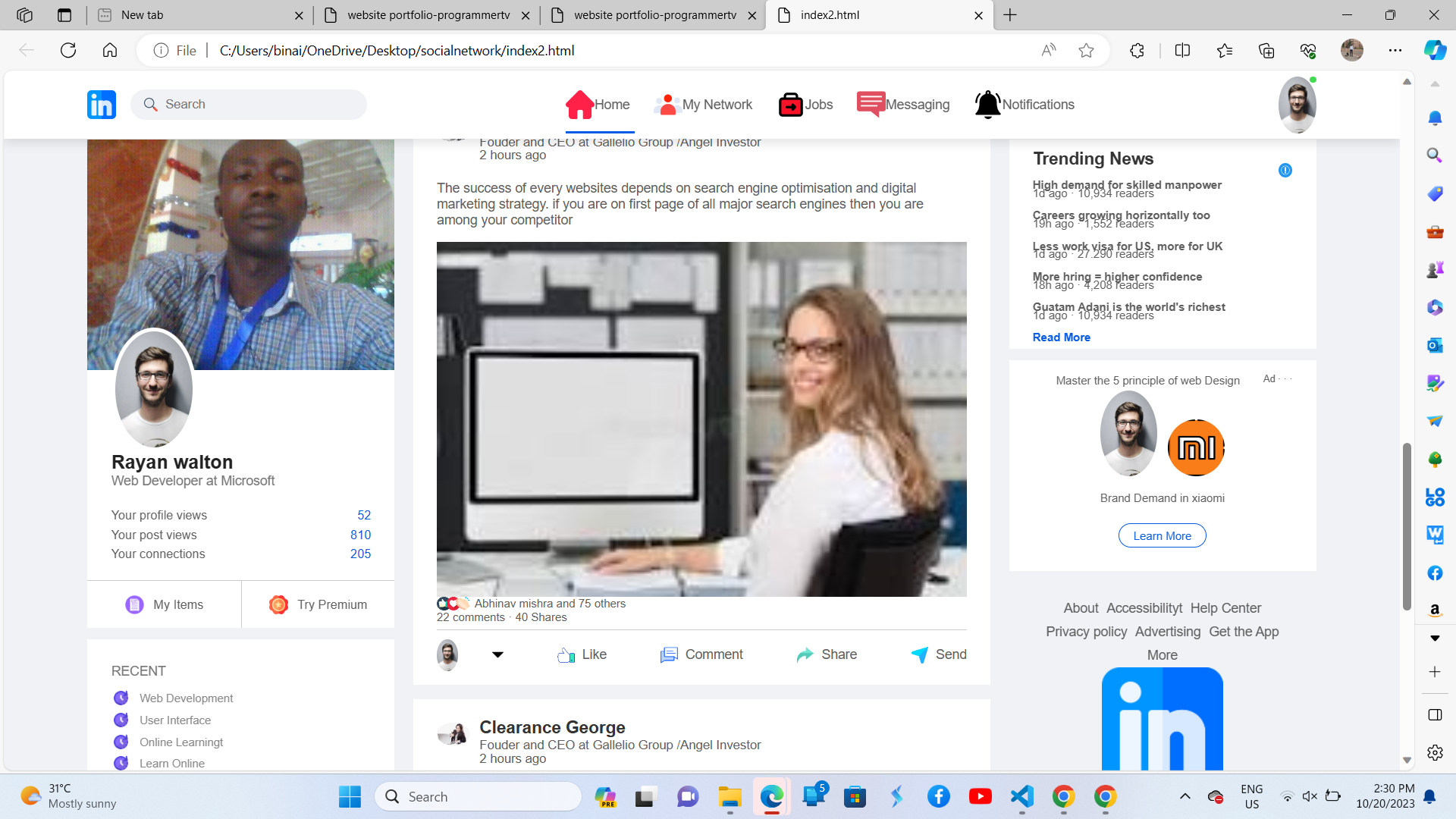Open the Get the App footer link
Image resolution: width=1456 pixels, height=819 pixels.
(x=1244, y=632)
